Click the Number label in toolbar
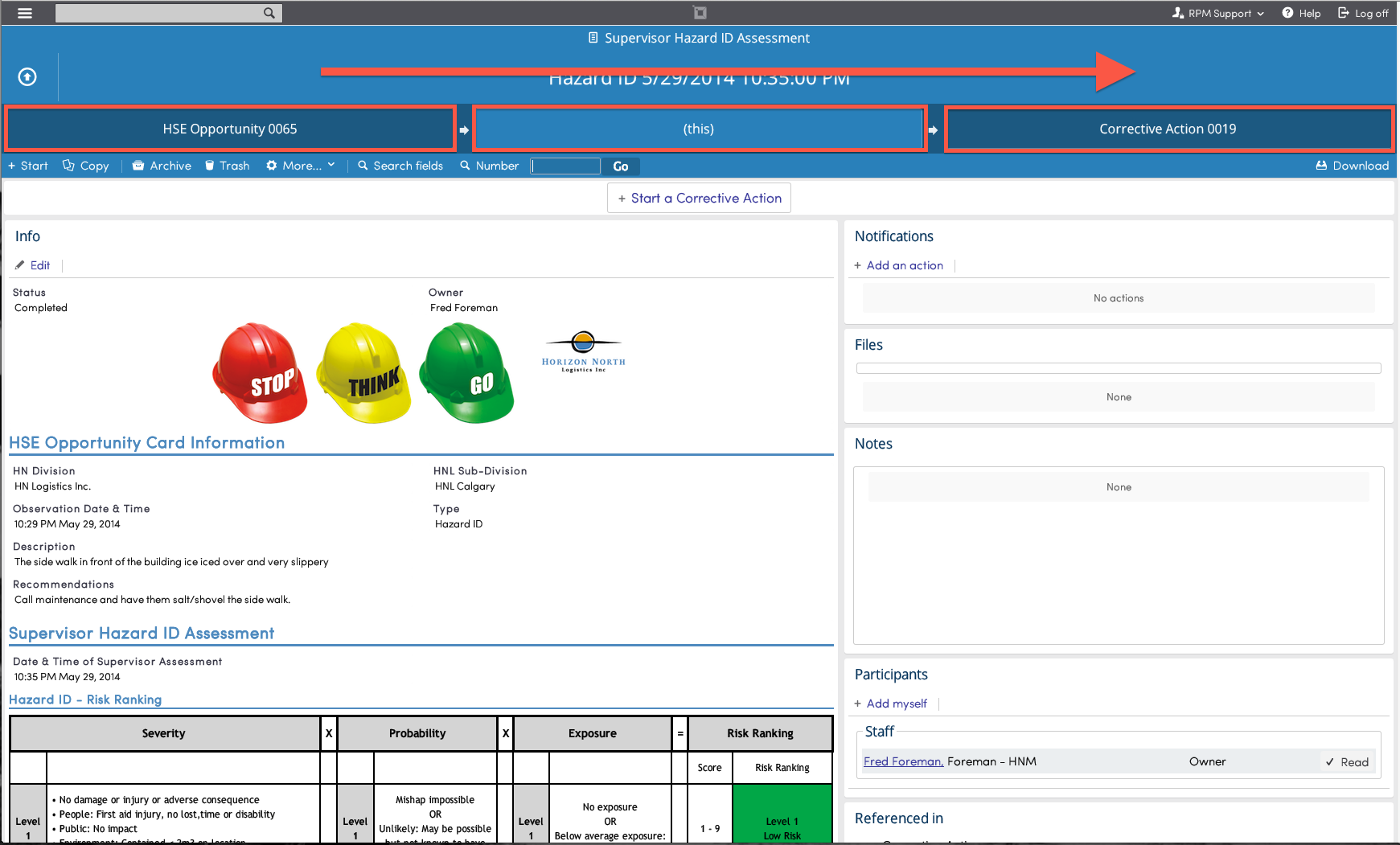 490,166
